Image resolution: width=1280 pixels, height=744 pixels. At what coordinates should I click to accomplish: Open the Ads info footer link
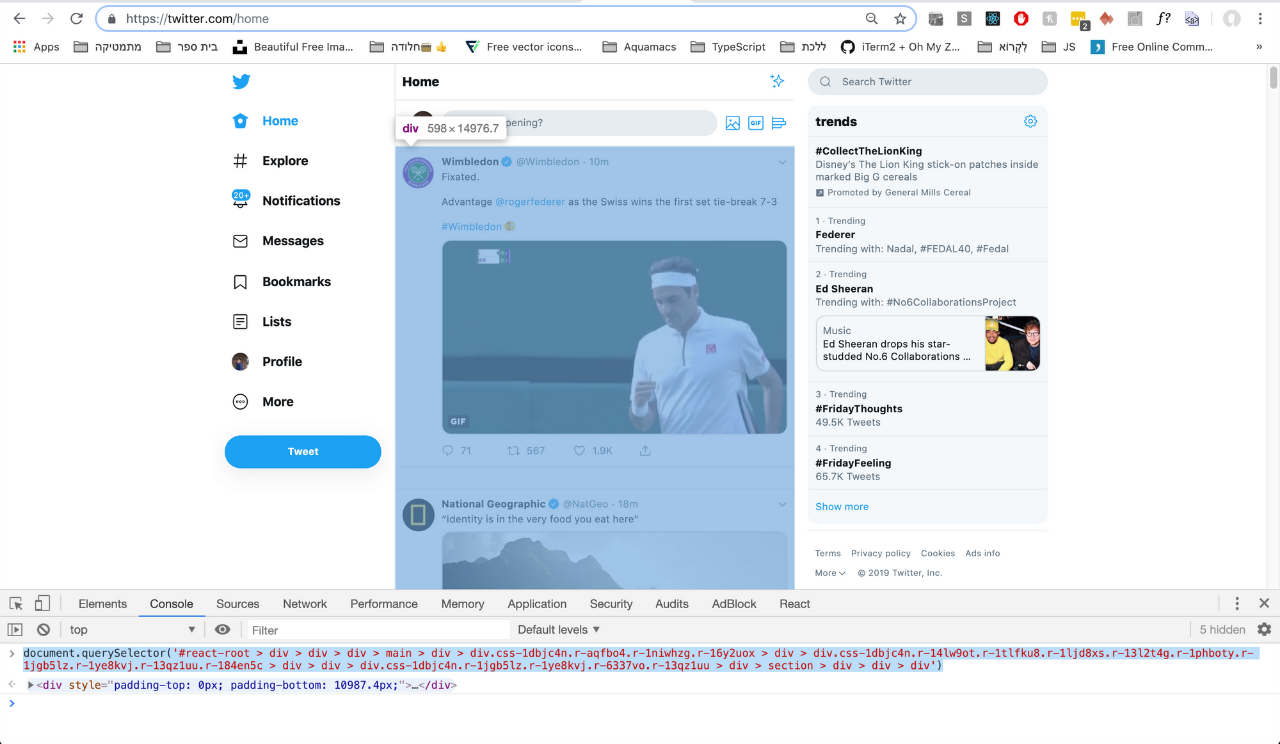(983, 553)
